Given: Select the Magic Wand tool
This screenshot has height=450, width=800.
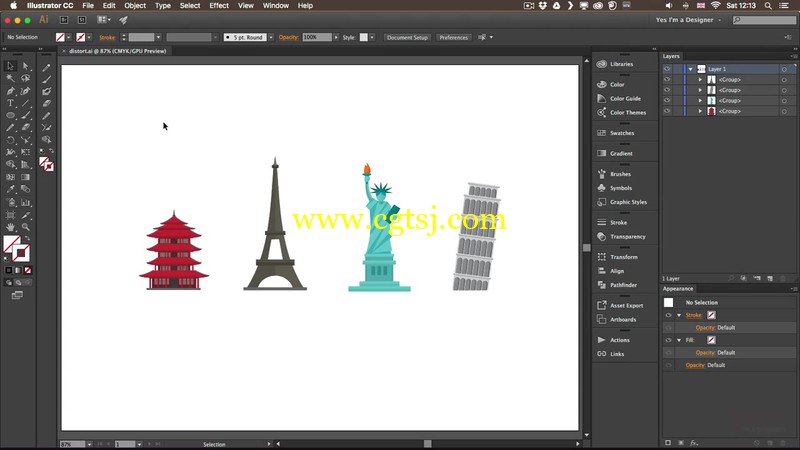Looking at the screenshot, I should (10, 78).
